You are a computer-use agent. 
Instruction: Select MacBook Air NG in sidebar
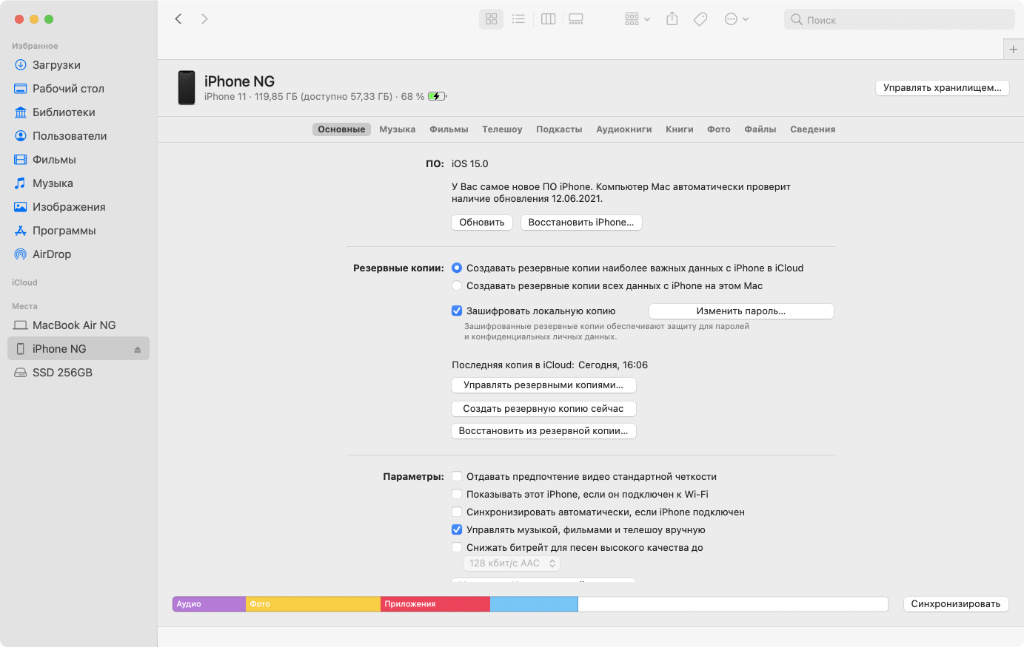point(74,325)
